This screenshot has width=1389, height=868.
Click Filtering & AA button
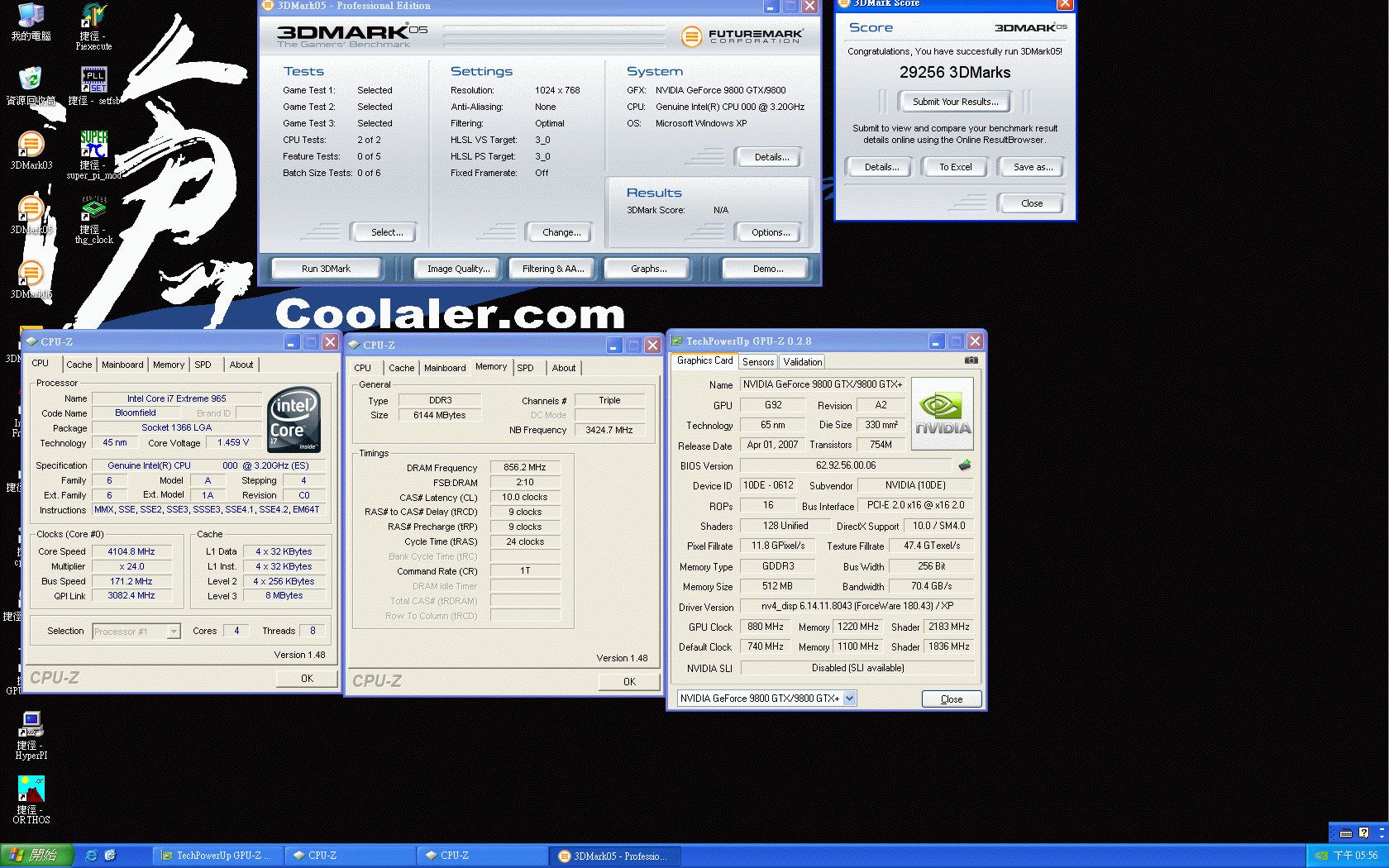[553, 269]
